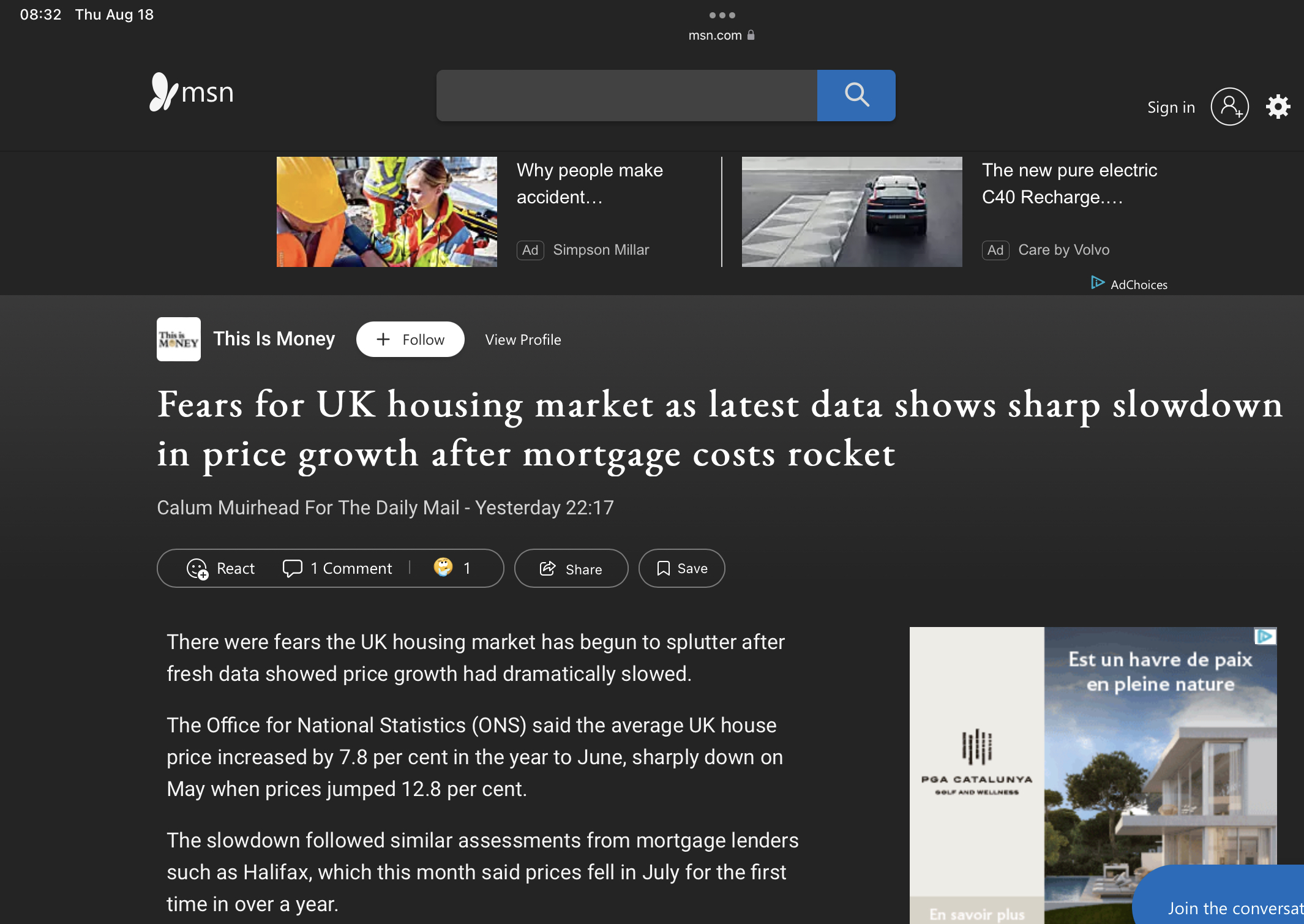The width and height of the screenshot is (1304, 924).
Task: Click the 'Why people make accident…' ad headline
Action: click(x=590, y=184)
